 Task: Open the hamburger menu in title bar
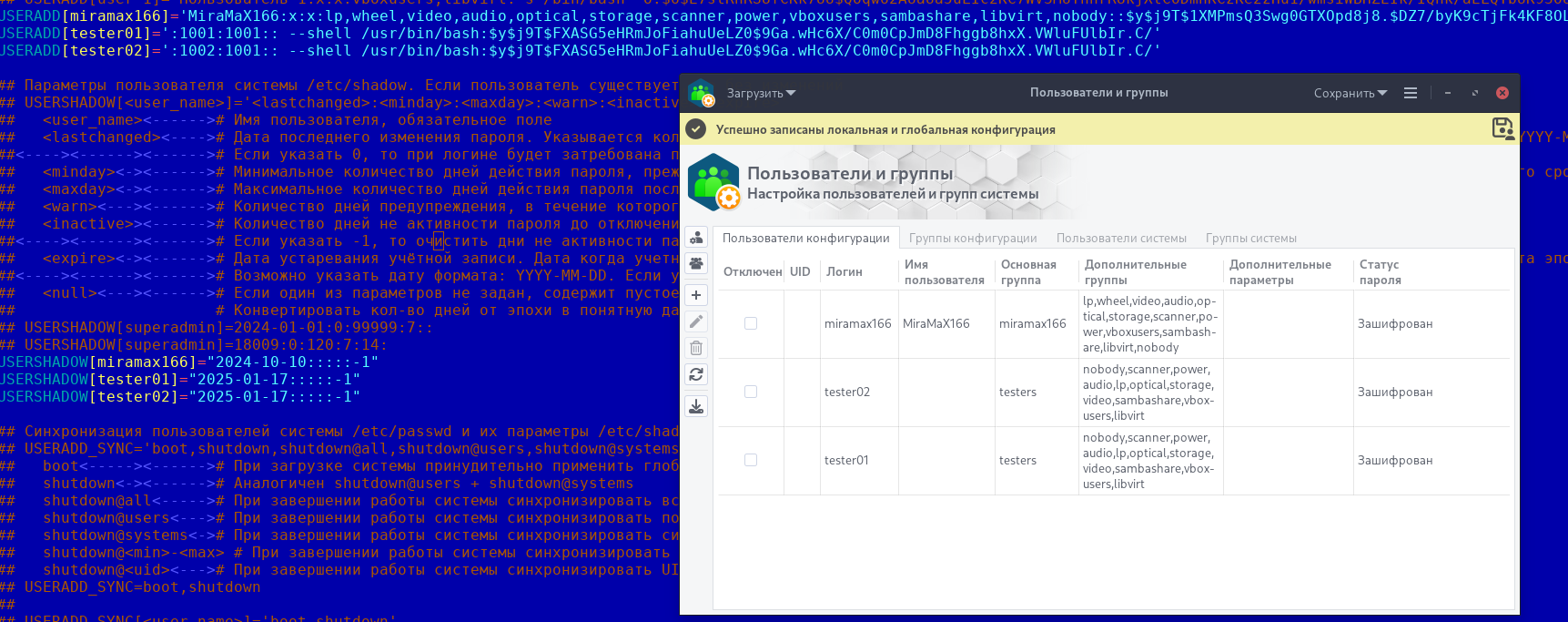point(1411,93)
